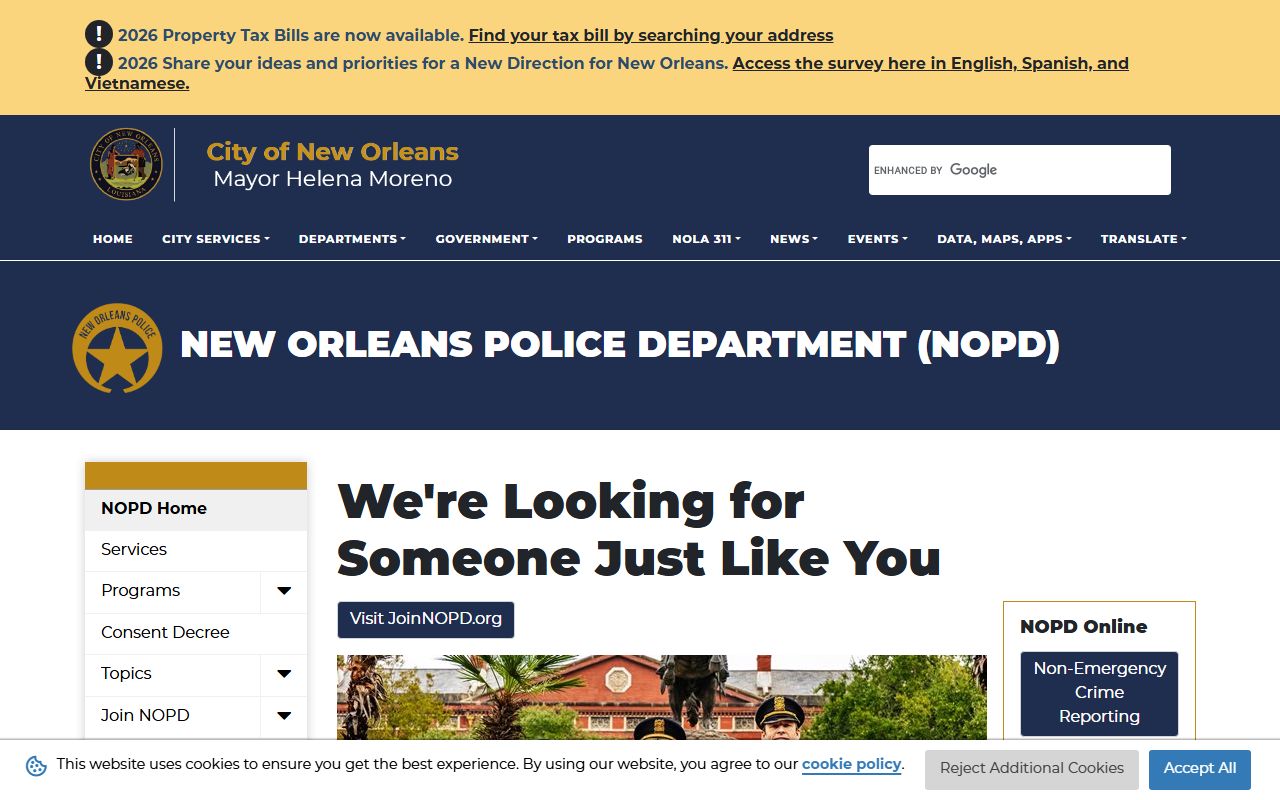Screen dimensions: 1280x800
Task: Reject additional cookies
Action: (x=1032, y=769)
